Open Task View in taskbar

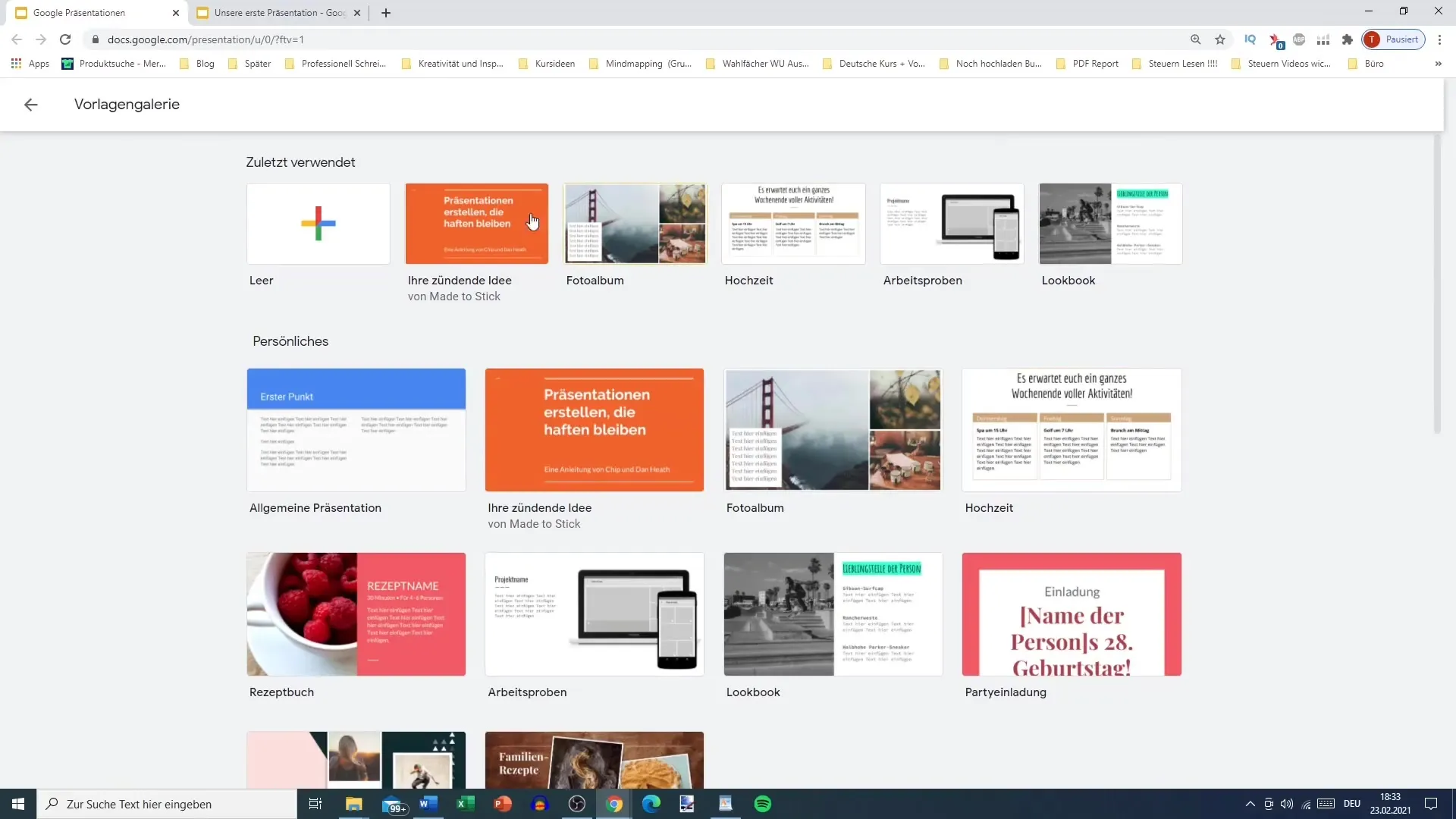tap(315, 804)
